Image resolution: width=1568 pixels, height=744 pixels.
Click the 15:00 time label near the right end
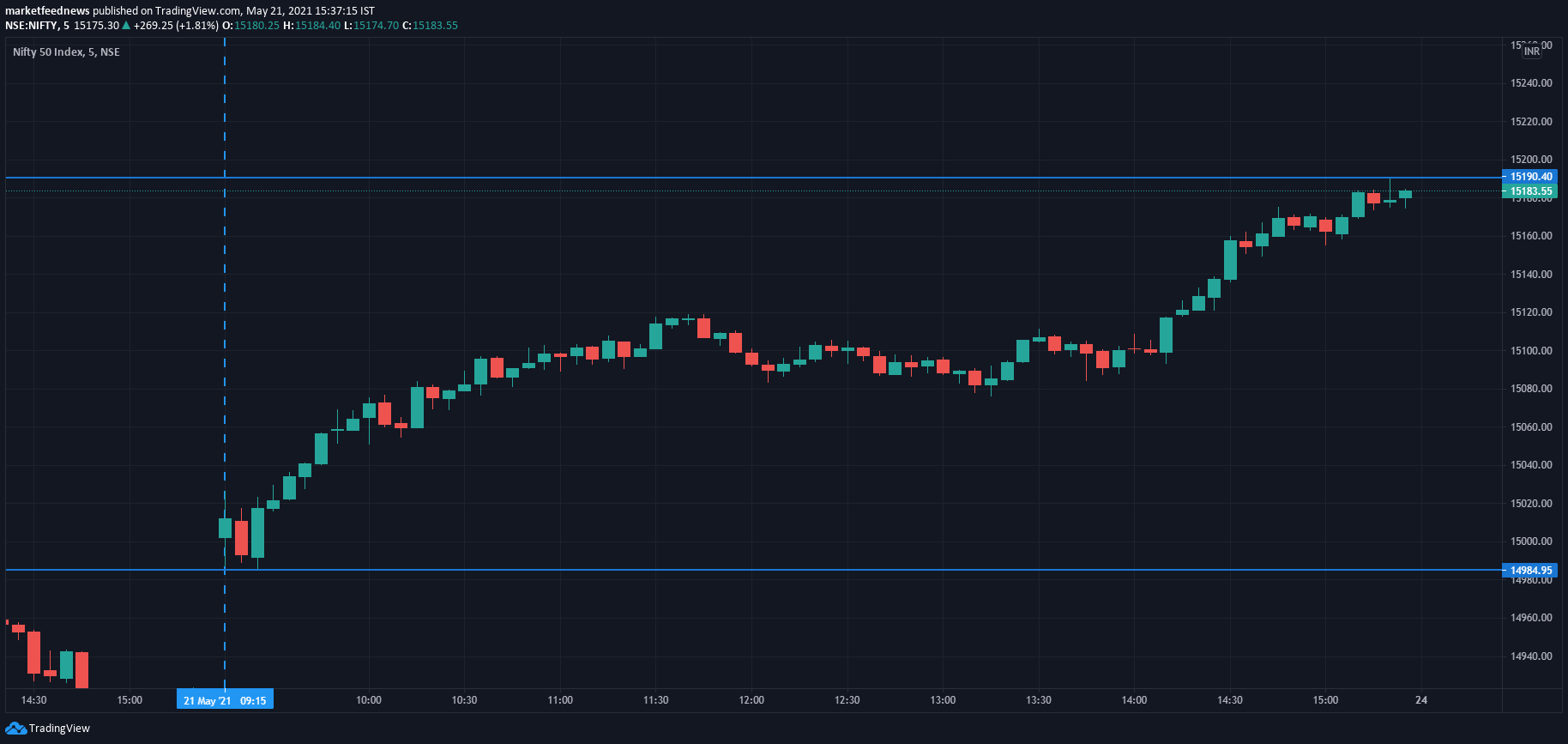(1325, 700)
